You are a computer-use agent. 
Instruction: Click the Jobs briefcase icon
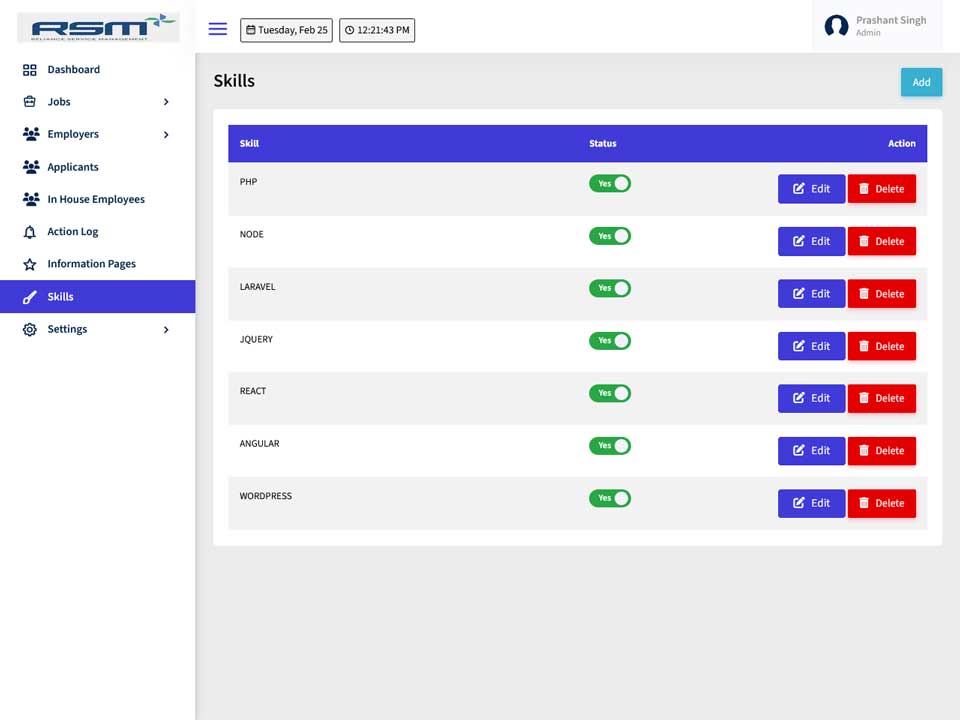click(x=29, y=102)
